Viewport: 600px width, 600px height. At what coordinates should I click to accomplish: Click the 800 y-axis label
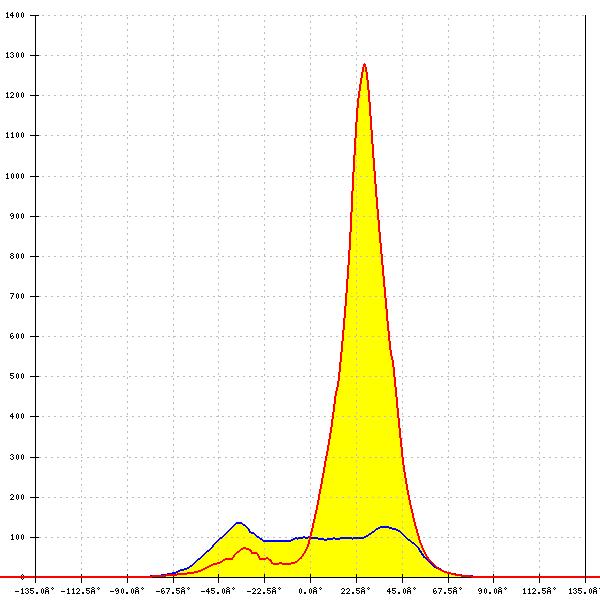[17, 256]
